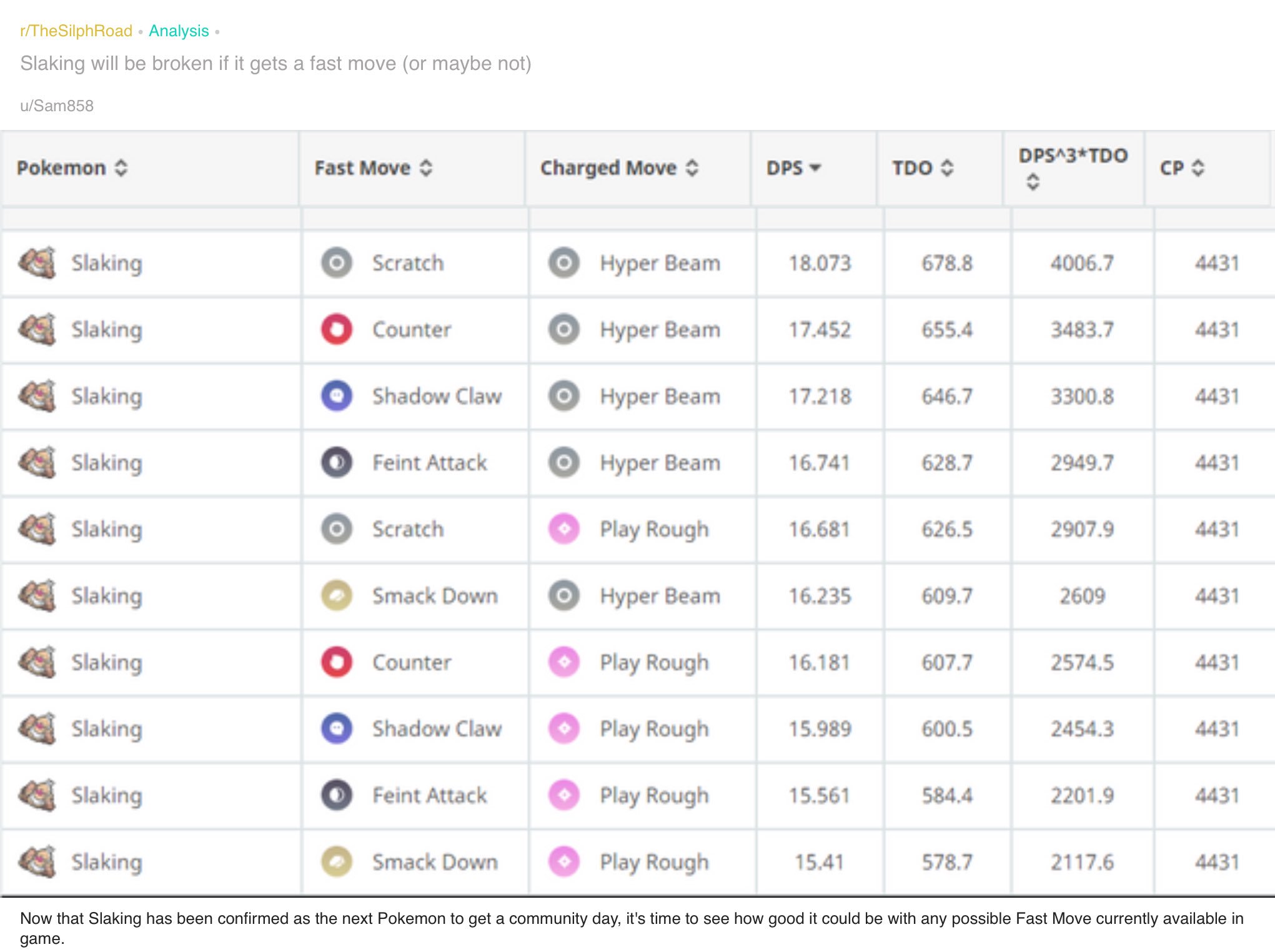Sort by Charged Move column arrows
The height and width of the screenshot is (952, 1275).
[x=692, y=168]
